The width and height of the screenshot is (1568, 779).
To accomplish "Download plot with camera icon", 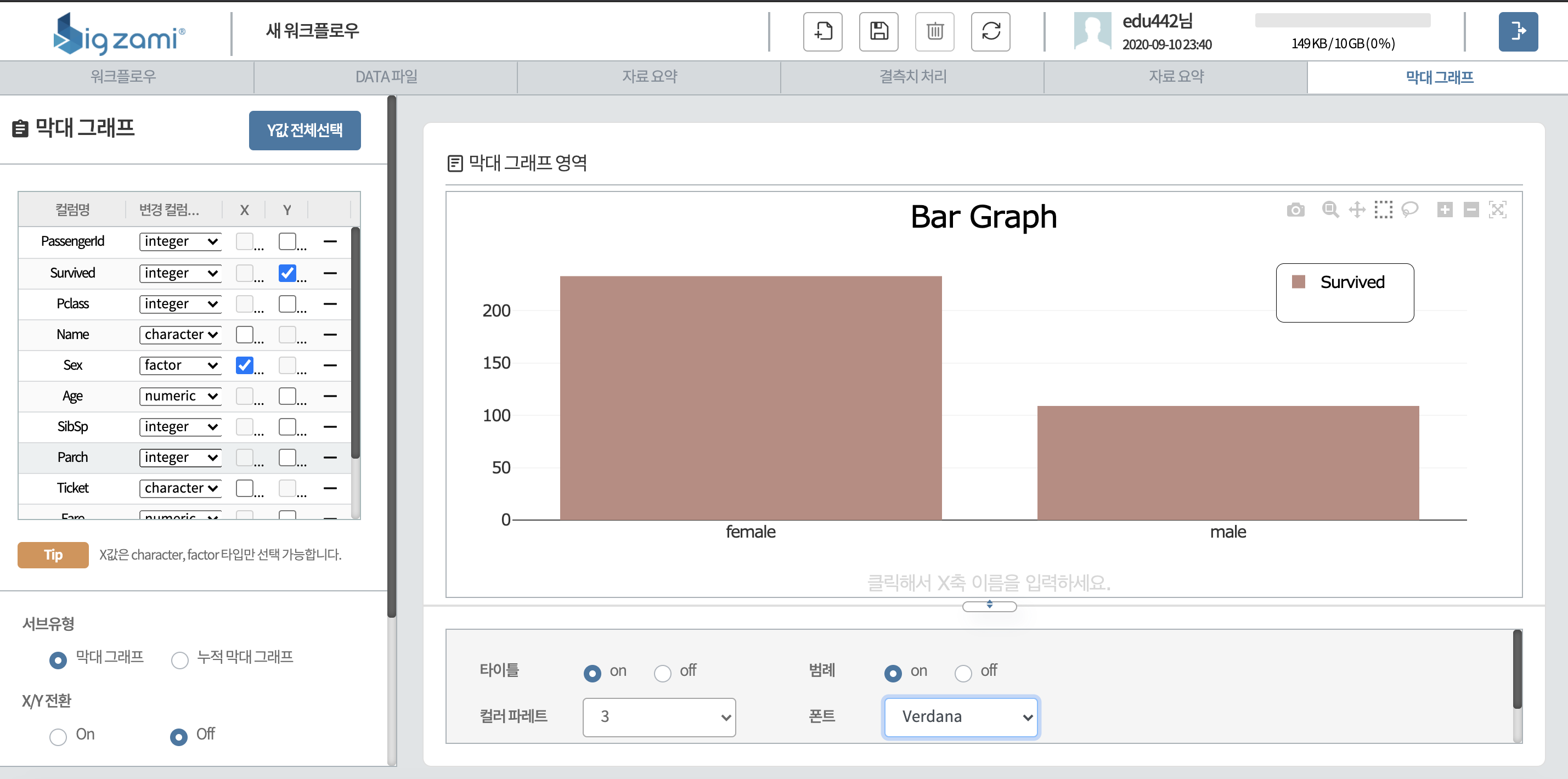I will [x=1295, y=210].
